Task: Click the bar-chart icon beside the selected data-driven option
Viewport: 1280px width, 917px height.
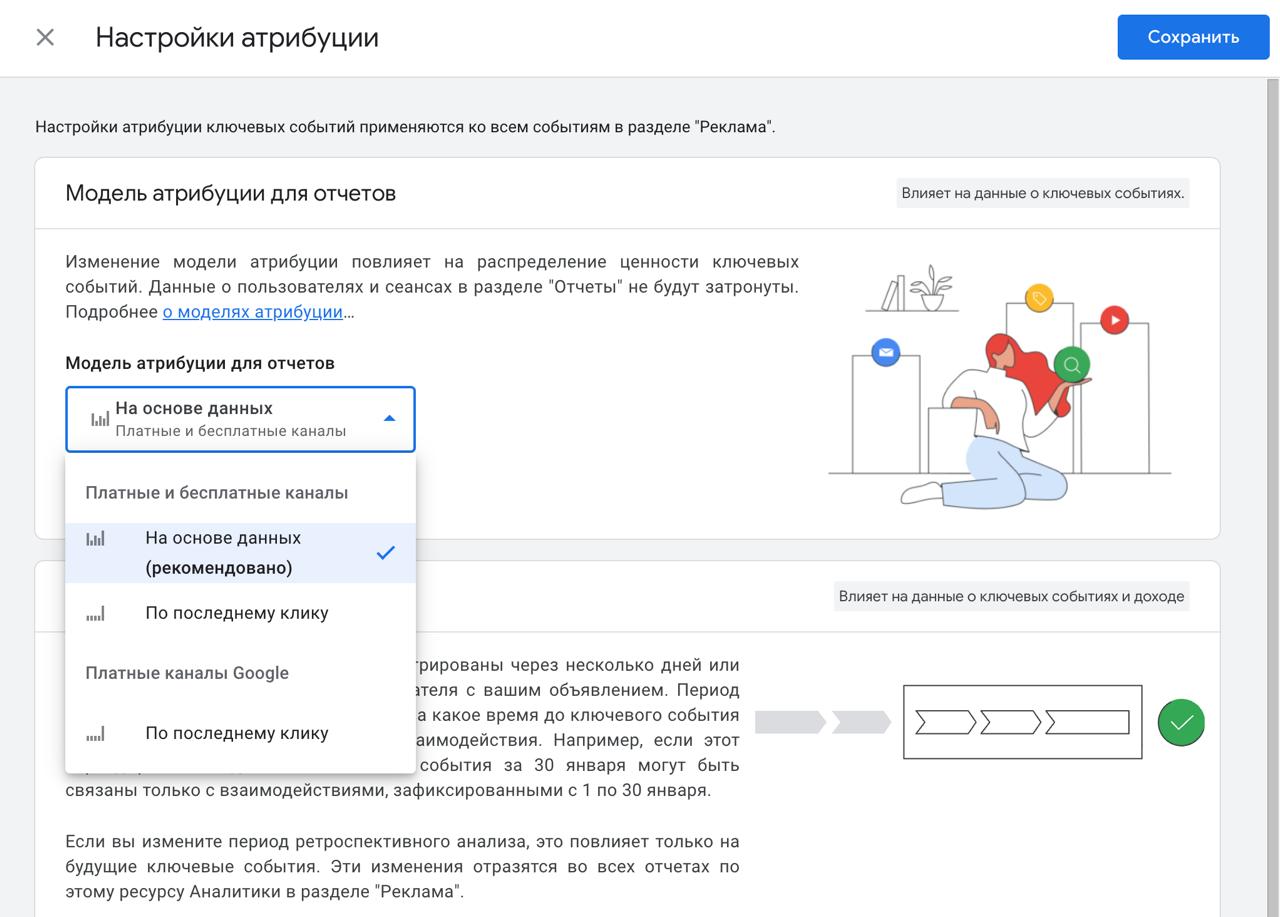Action: 95,539
